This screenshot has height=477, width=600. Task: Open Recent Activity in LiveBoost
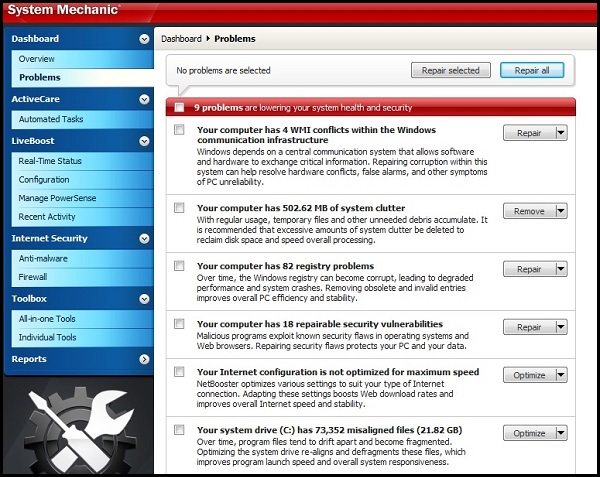(82, 217)
